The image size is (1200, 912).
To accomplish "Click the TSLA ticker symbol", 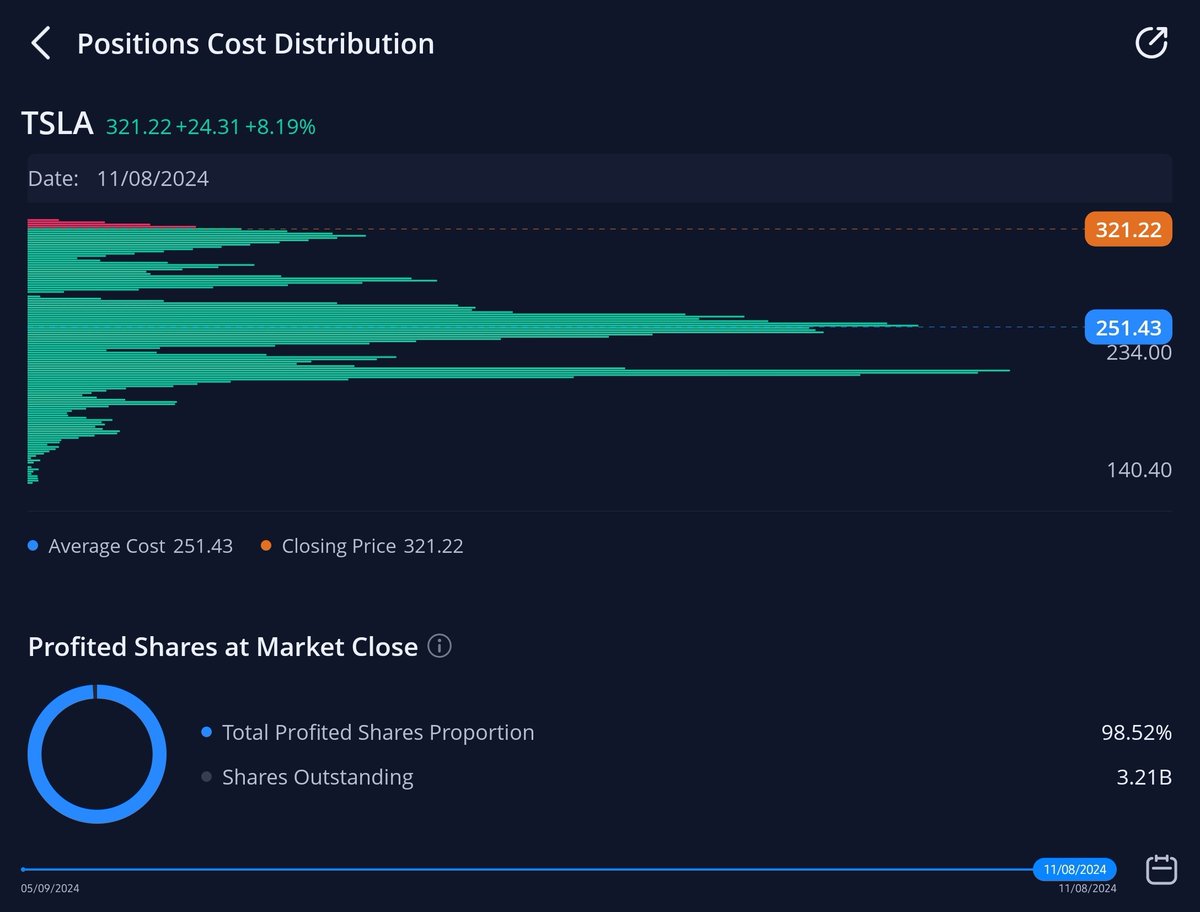I will 57,125.
